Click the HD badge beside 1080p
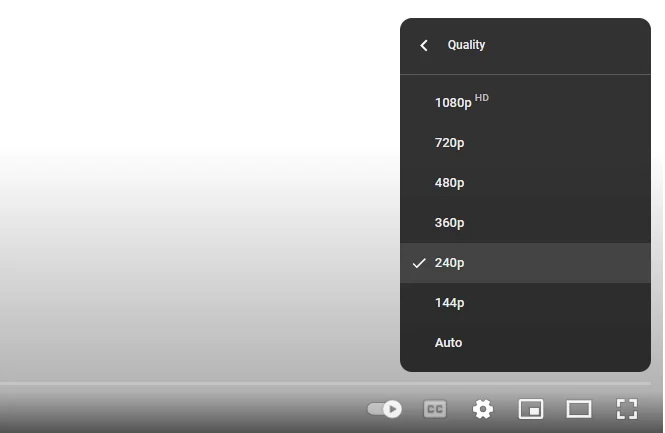Screen dimensions: 665x433 point(482,98)
